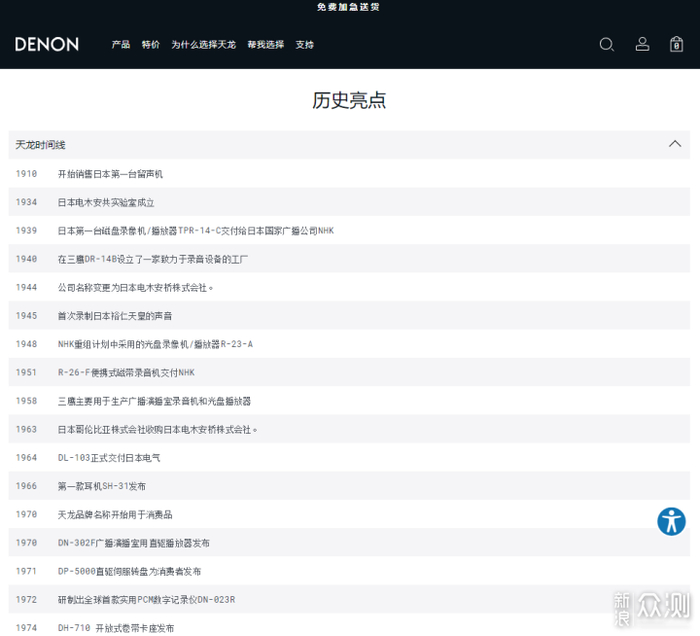Select the 1944 公司名称变更 row
This screenshot has height=636, width=700.
[349, 287]
